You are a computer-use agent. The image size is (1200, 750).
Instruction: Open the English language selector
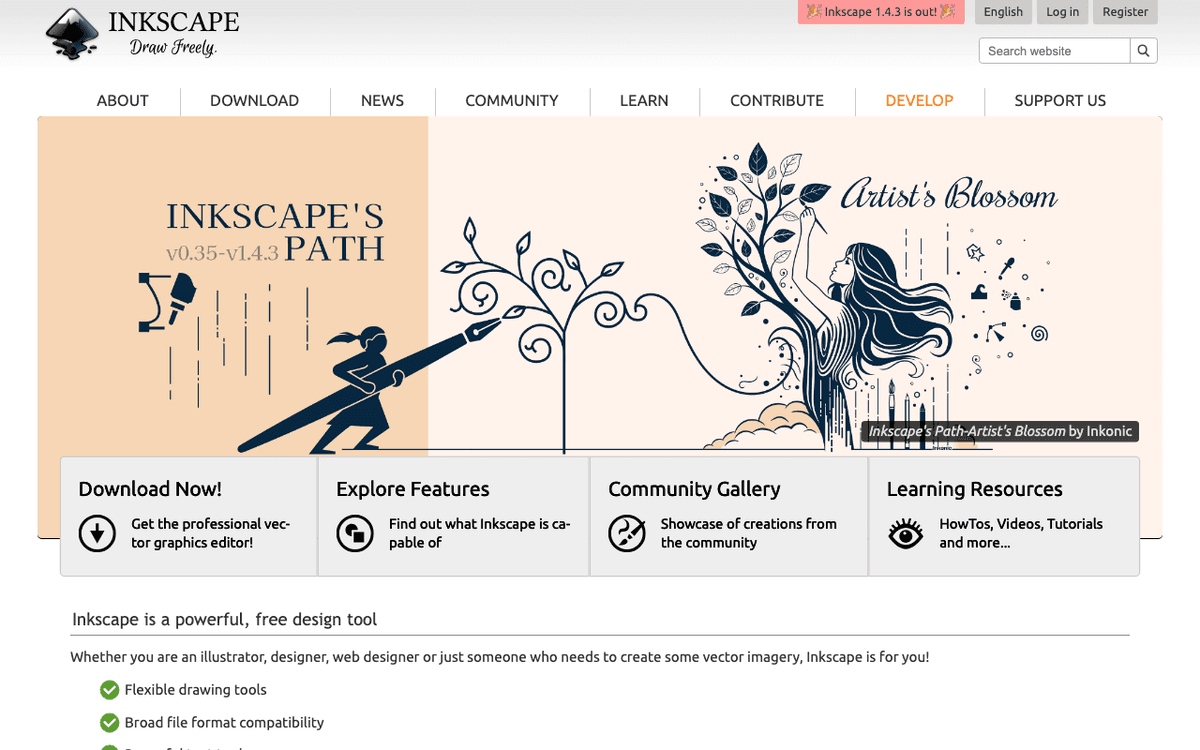(x=1002, y=12)
